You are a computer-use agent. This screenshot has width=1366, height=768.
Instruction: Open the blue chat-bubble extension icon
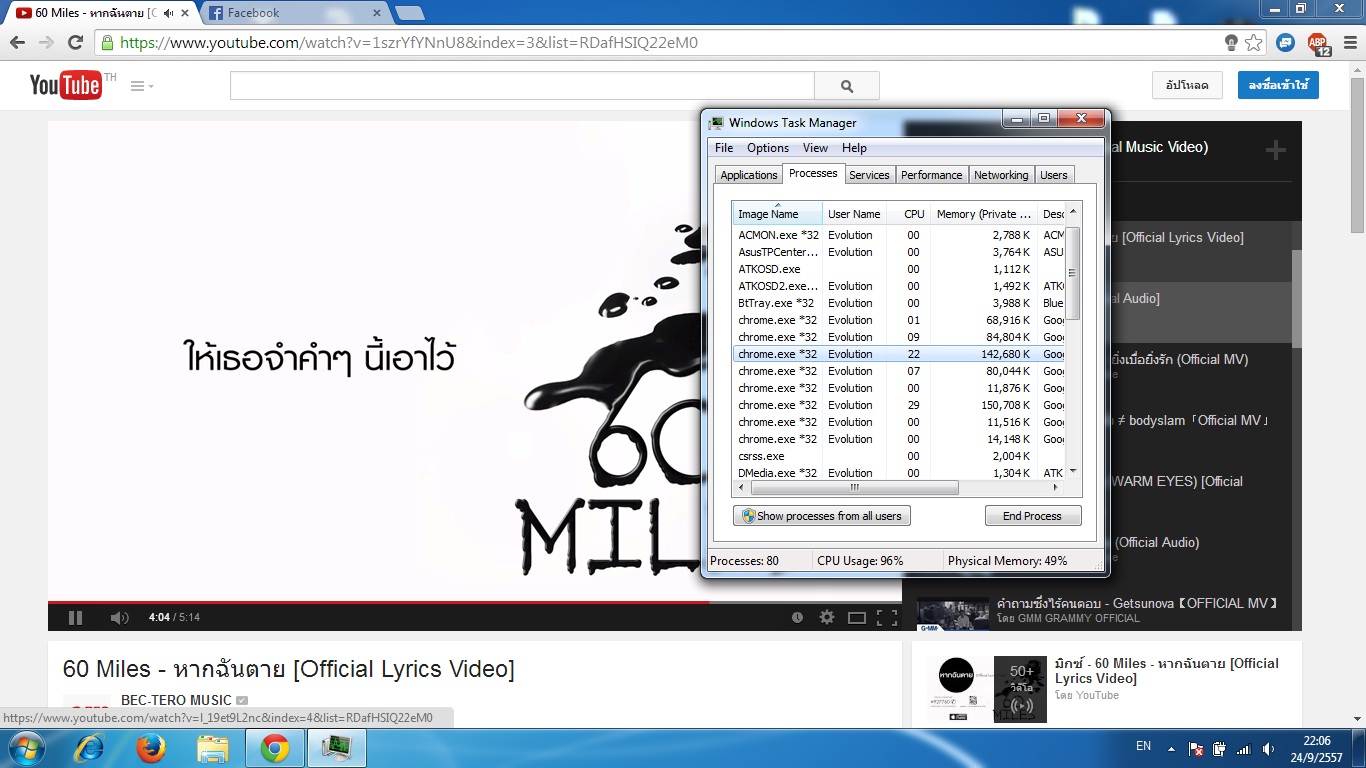pyautogui.click(x=1287, y=43)
